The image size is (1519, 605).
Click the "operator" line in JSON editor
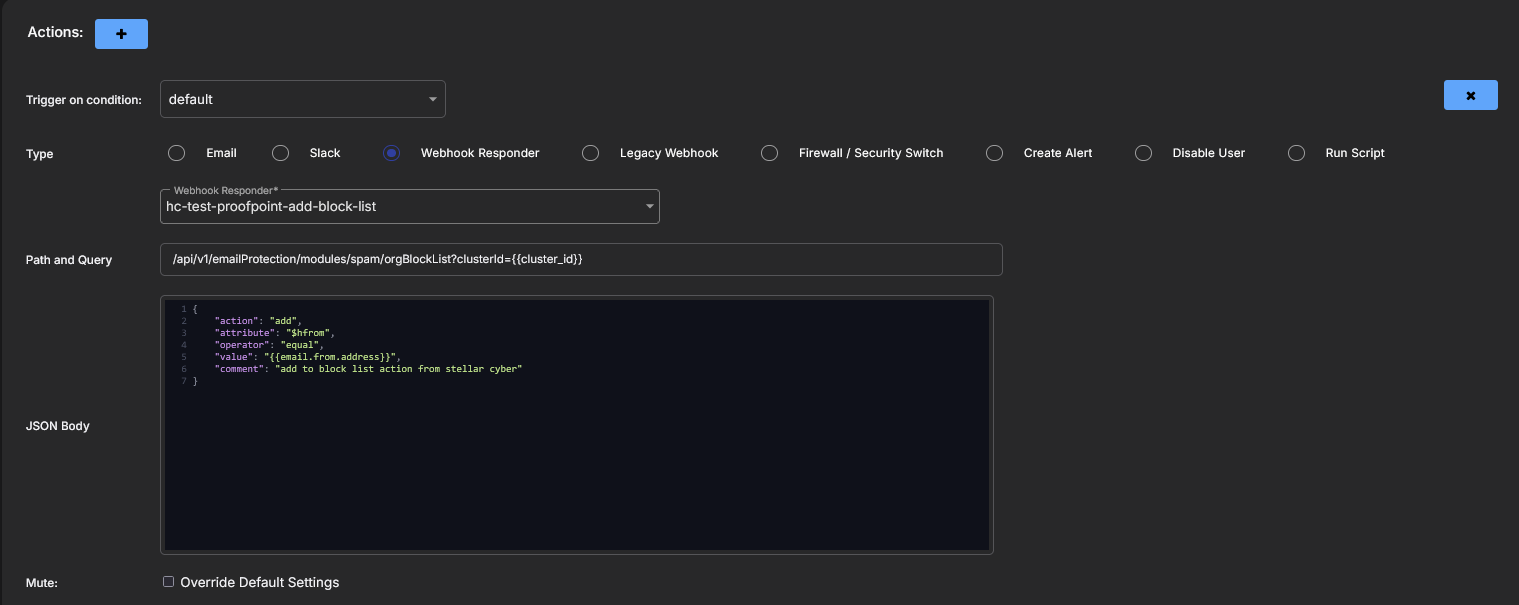[x=268, y=345]
